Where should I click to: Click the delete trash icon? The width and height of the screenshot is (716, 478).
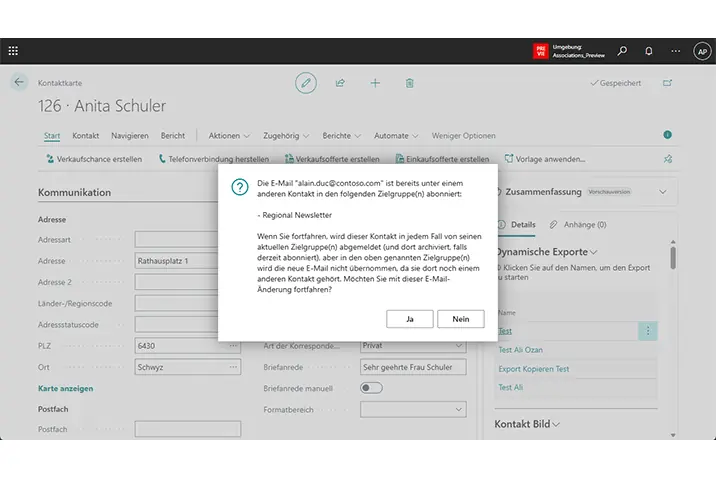point(410,83)
